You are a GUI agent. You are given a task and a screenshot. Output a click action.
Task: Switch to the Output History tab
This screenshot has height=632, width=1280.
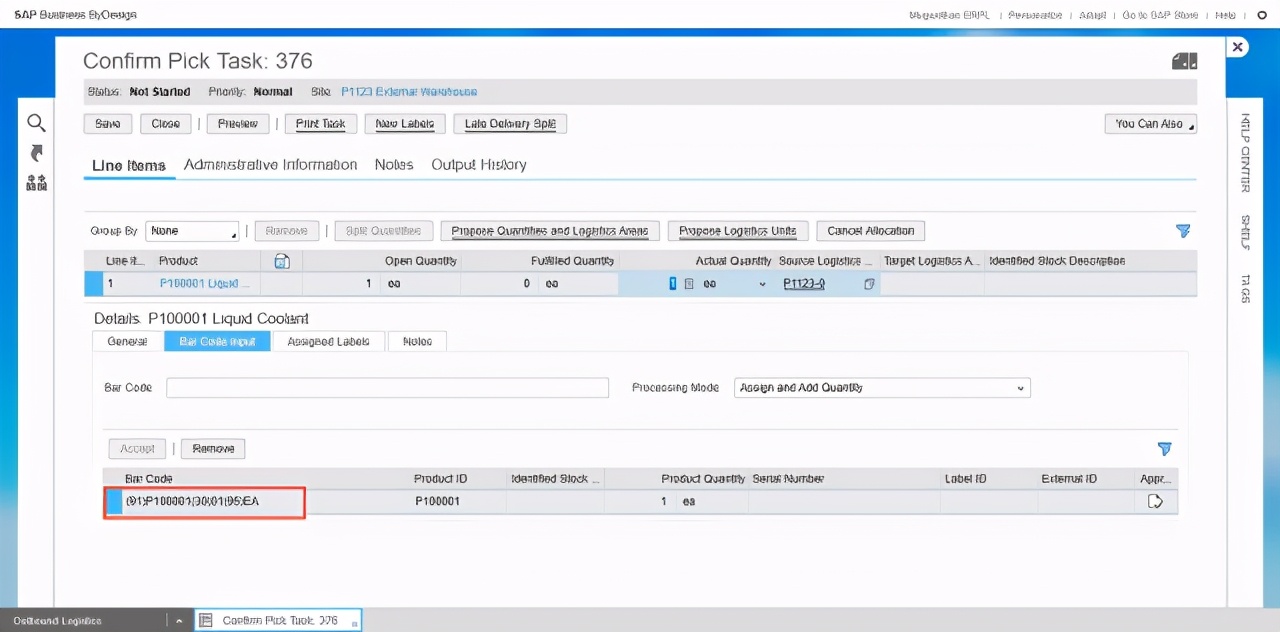pos(478,165)
